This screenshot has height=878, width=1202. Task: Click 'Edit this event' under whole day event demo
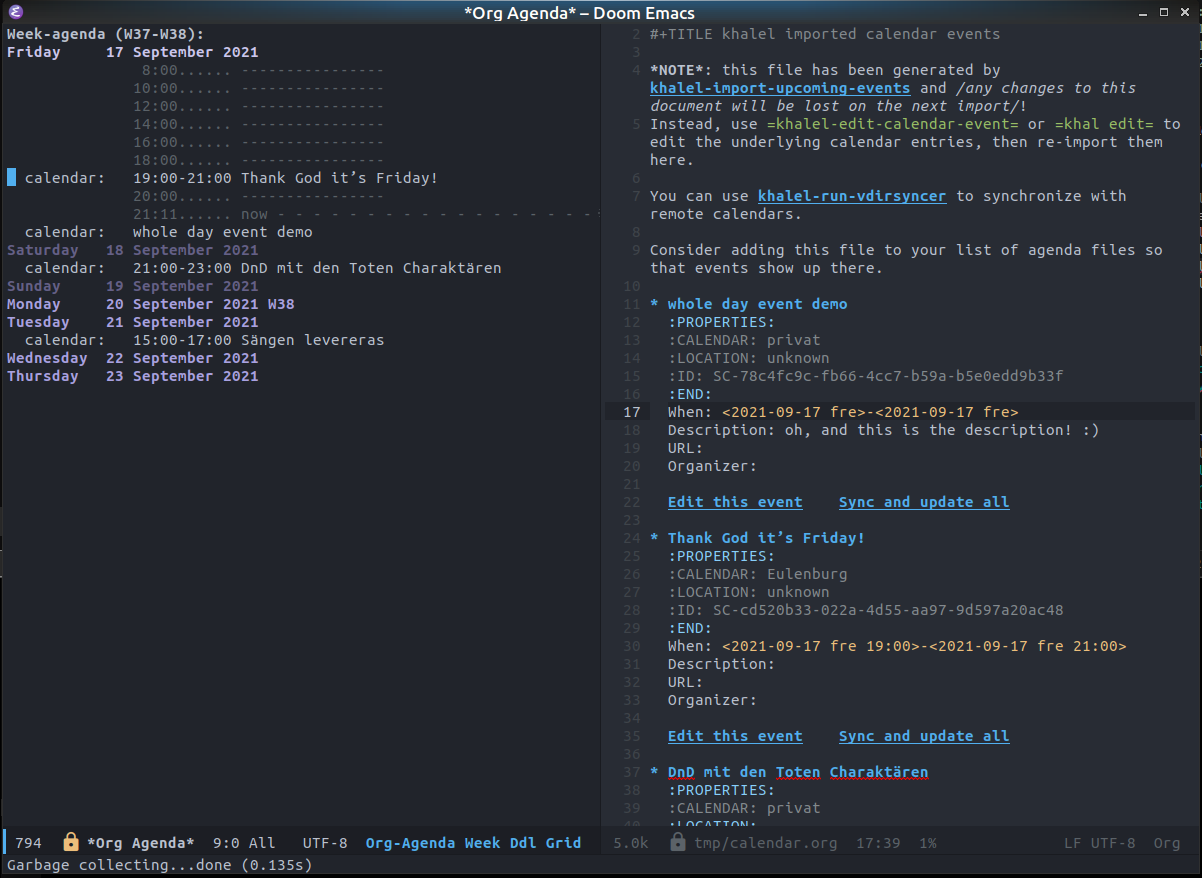point(735,501)
